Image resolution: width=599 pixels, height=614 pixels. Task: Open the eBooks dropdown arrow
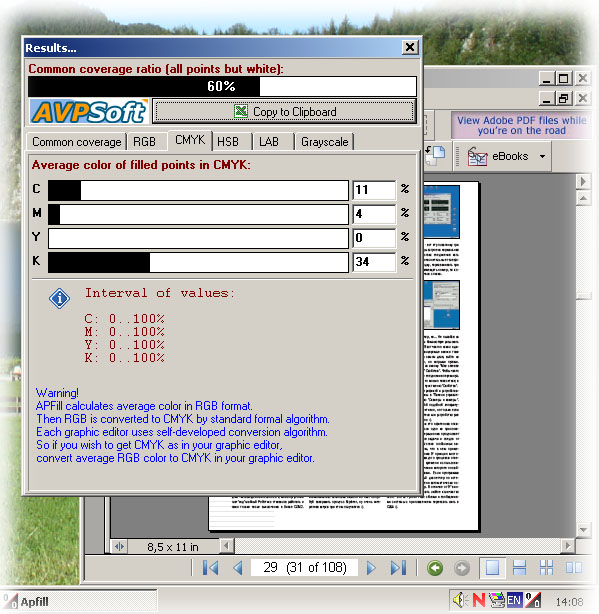click(542, 157)
